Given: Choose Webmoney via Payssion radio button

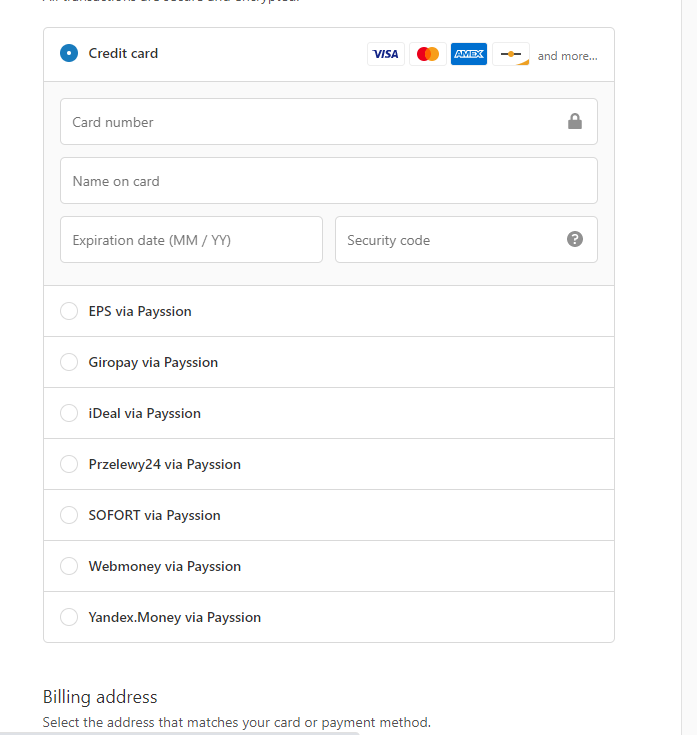Looking at the screenshot, I should click(x=69, y=566).
